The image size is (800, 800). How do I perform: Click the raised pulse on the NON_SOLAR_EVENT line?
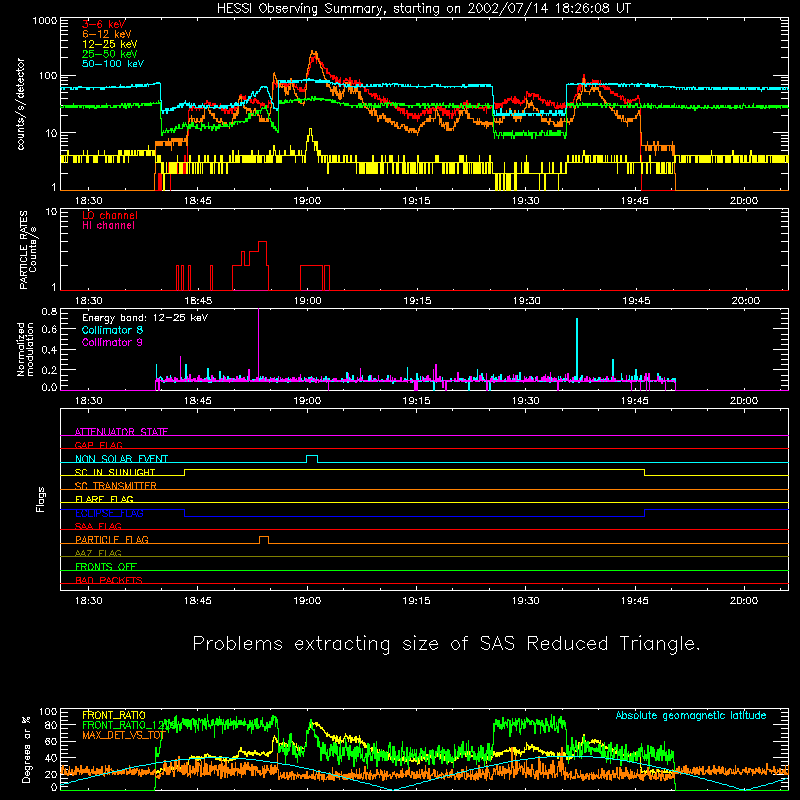[312, 458]
